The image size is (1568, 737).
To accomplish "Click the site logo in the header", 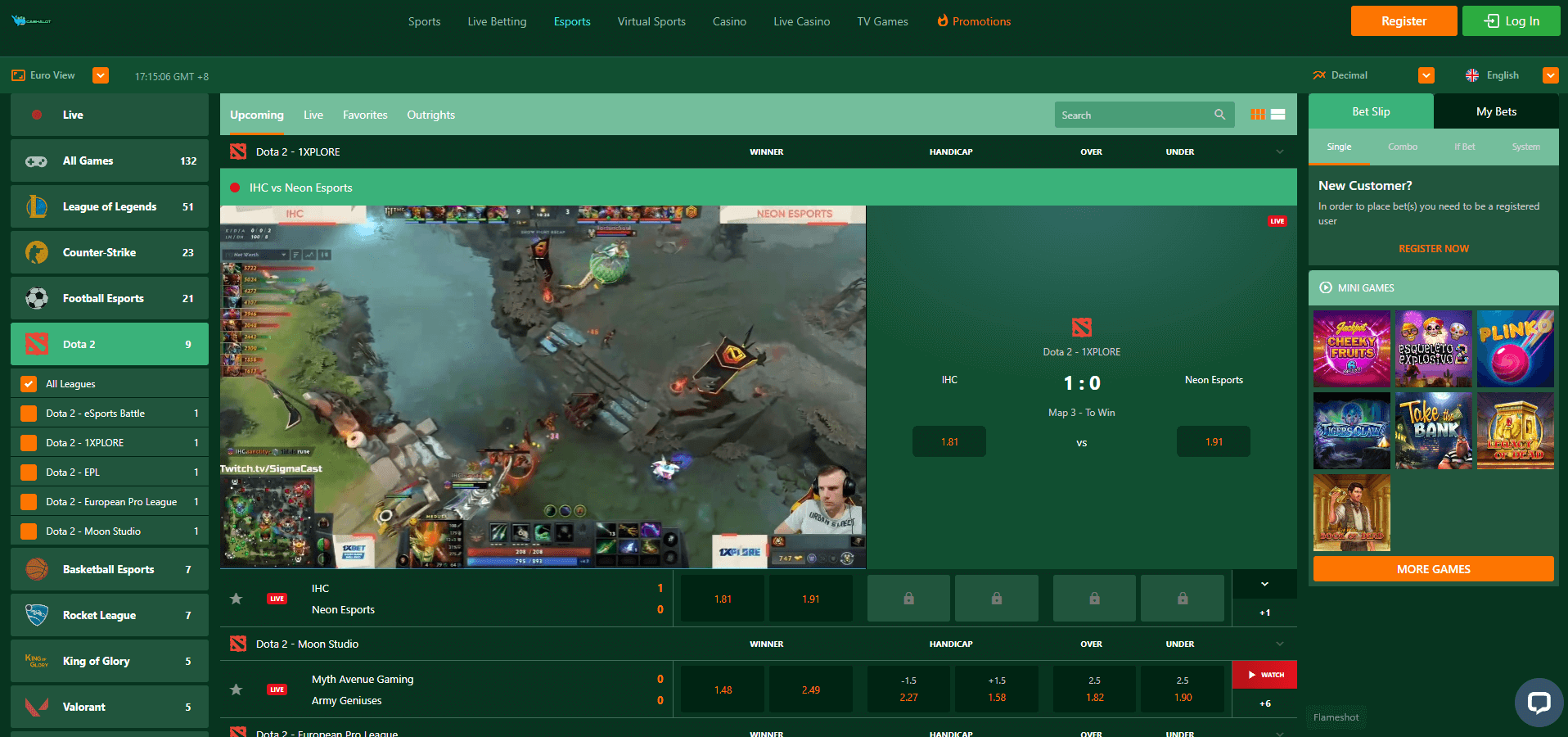I will (x=31, y=20).
